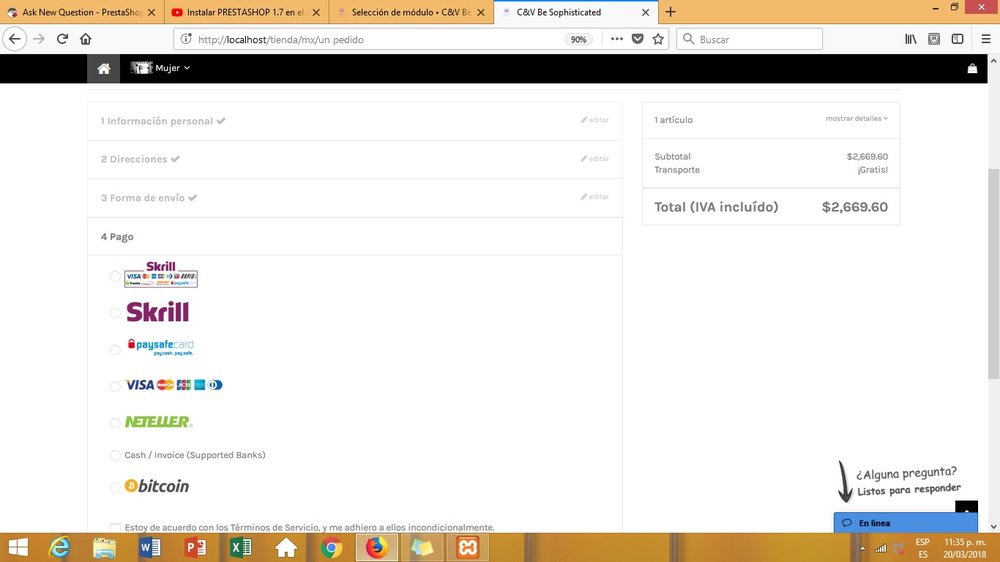Edit step 1 Información personal
This screenshot has width=1000, height=562.
[x=594, y=120]
